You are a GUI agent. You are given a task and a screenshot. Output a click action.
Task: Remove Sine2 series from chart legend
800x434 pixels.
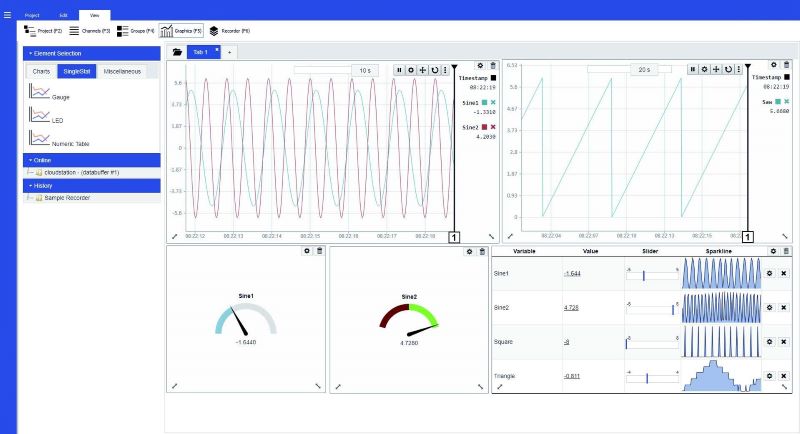(x=493, y=128)
